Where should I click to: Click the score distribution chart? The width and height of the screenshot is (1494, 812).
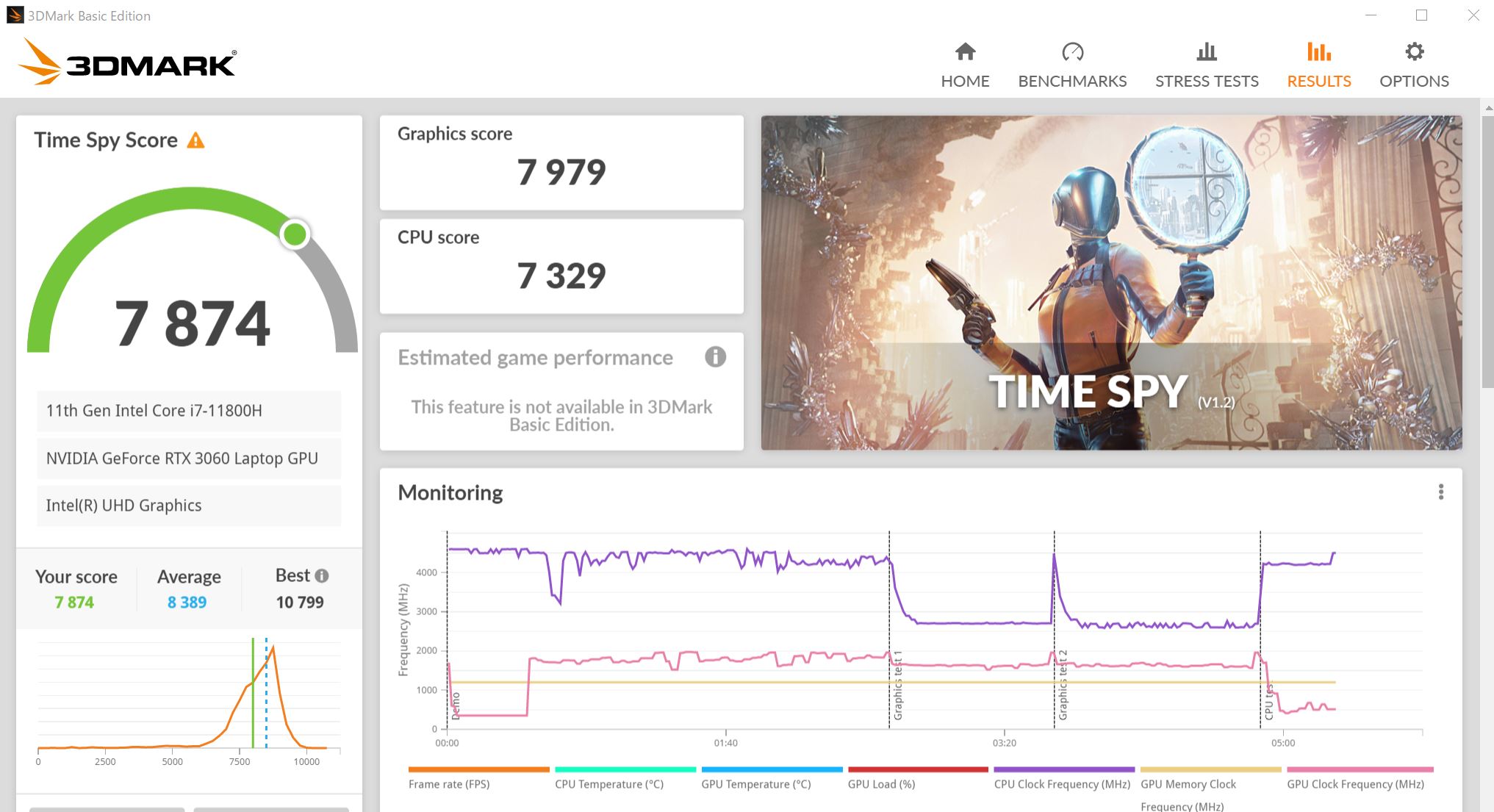tap(189, 700)
